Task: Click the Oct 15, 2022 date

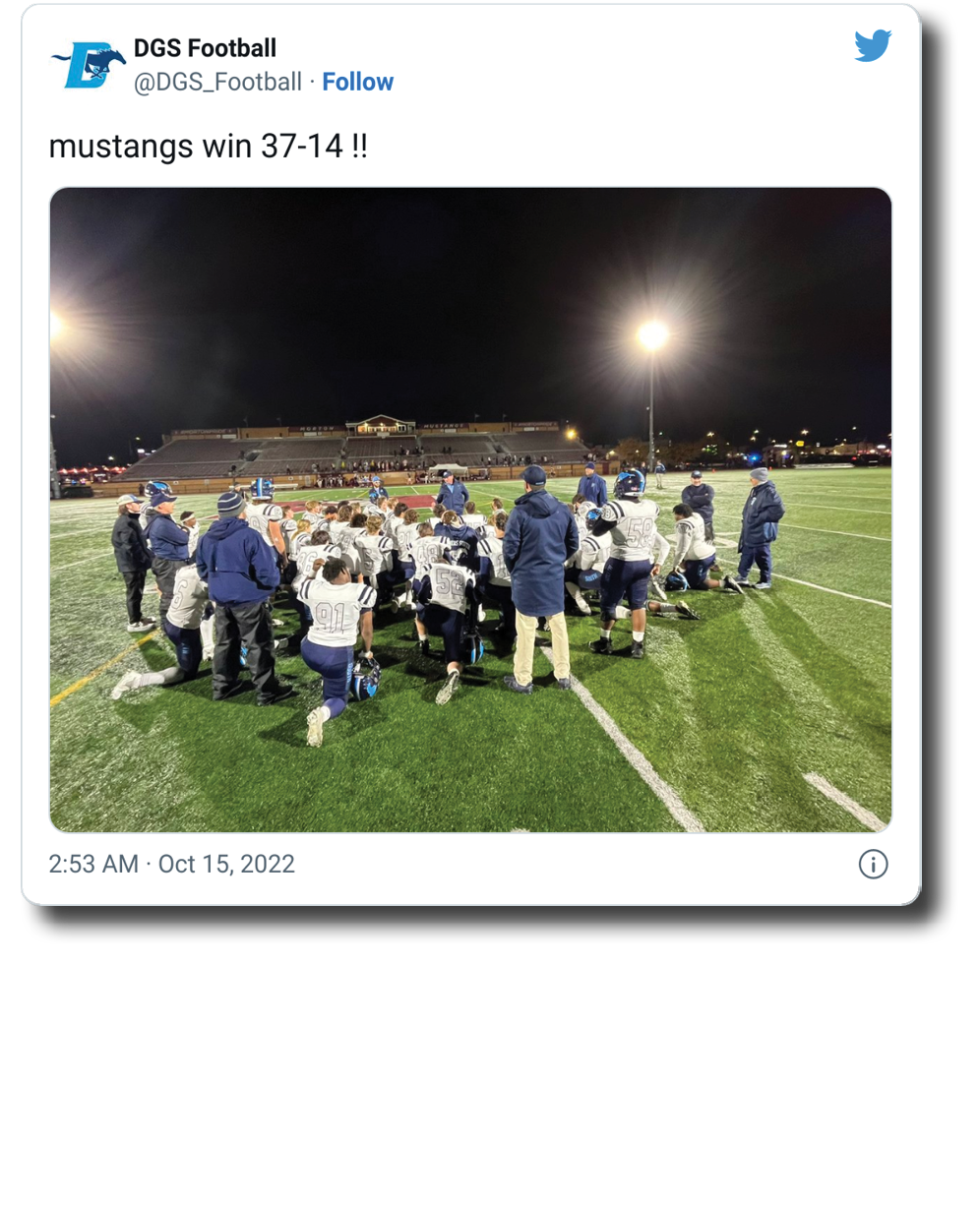Action: click(x=226, y=864)
